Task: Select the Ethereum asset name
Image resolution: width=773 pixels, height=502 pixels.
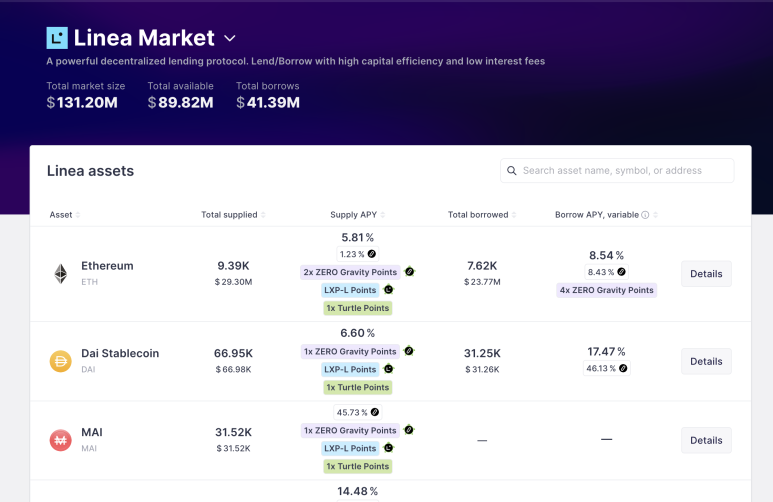Action: 107,266
